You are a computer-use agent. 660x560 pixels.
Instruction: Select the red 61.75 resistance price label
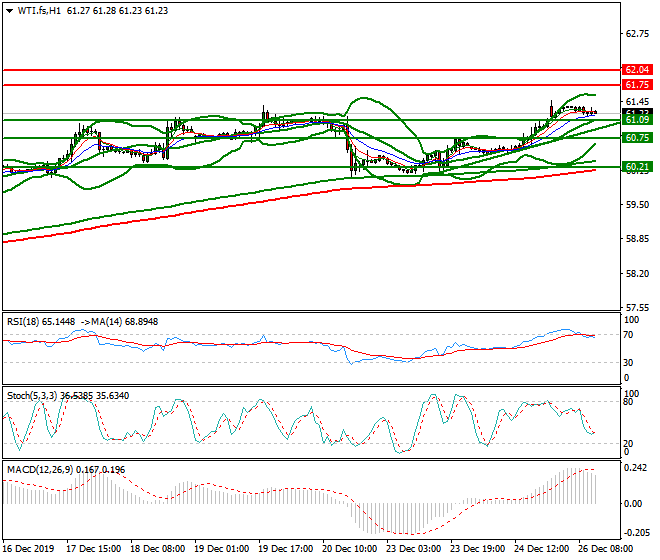(637, 85)
